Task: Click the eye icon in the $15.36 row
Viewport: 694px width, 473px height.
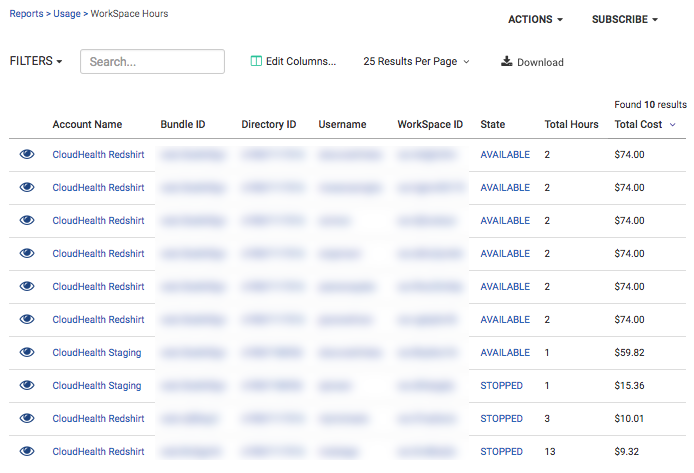Action: tap(27, 385)
